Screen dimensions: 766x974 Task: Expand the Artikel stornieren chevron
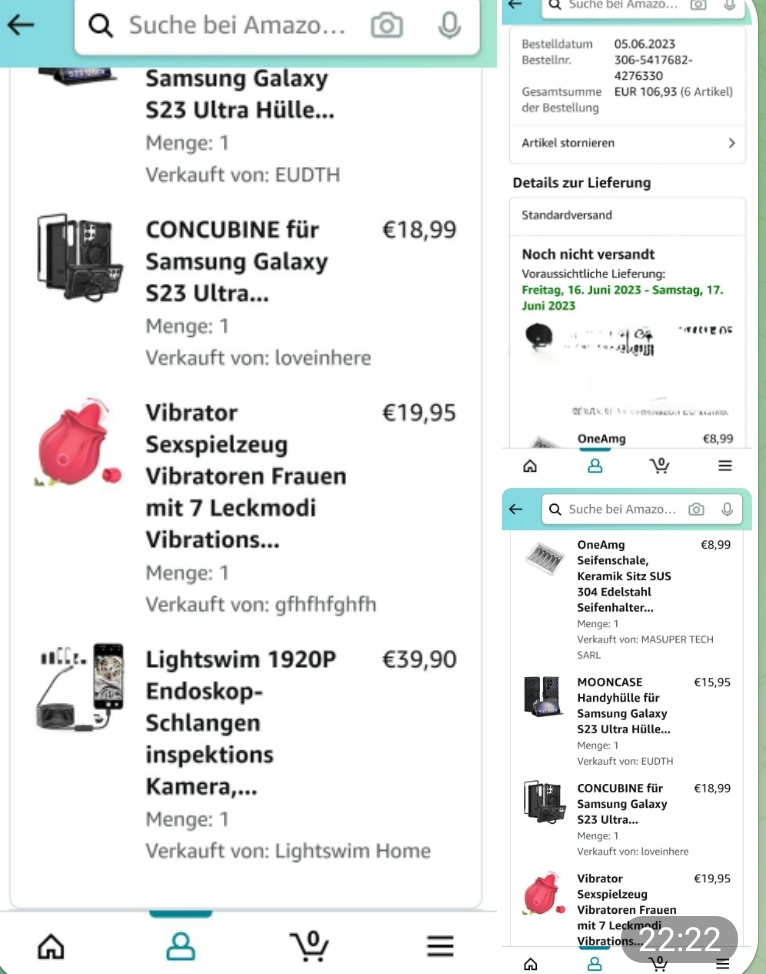[731, 143]
